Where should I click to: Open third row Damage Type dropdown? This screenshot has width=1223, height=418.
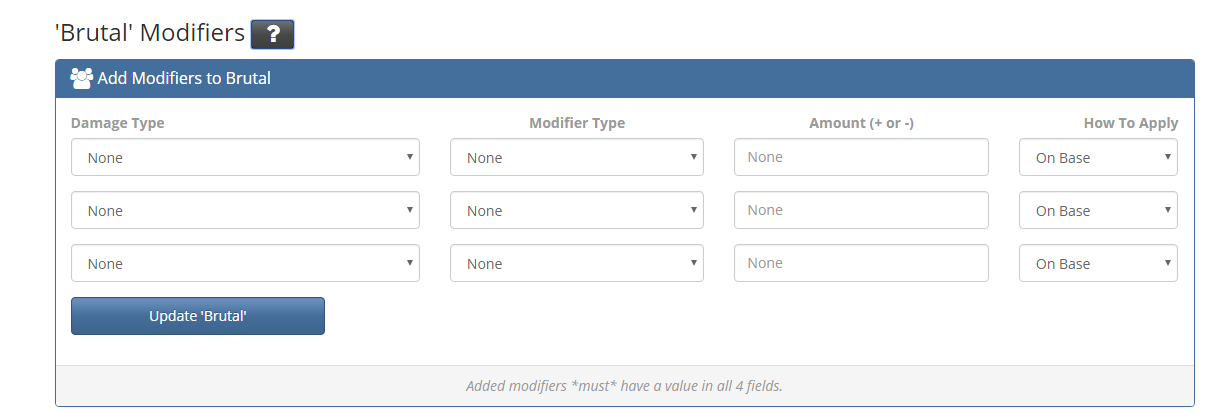[245, 263]
